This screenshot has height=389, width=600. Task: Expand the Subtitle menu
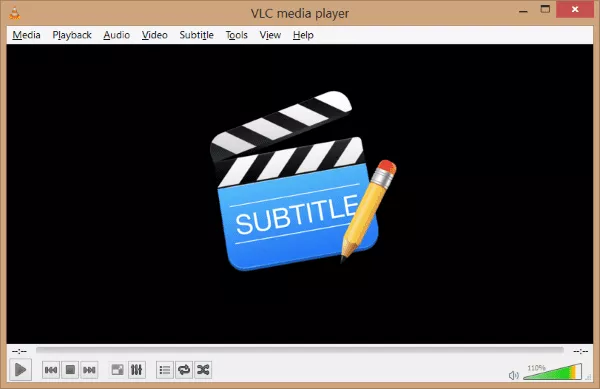[x=196, y=35]
